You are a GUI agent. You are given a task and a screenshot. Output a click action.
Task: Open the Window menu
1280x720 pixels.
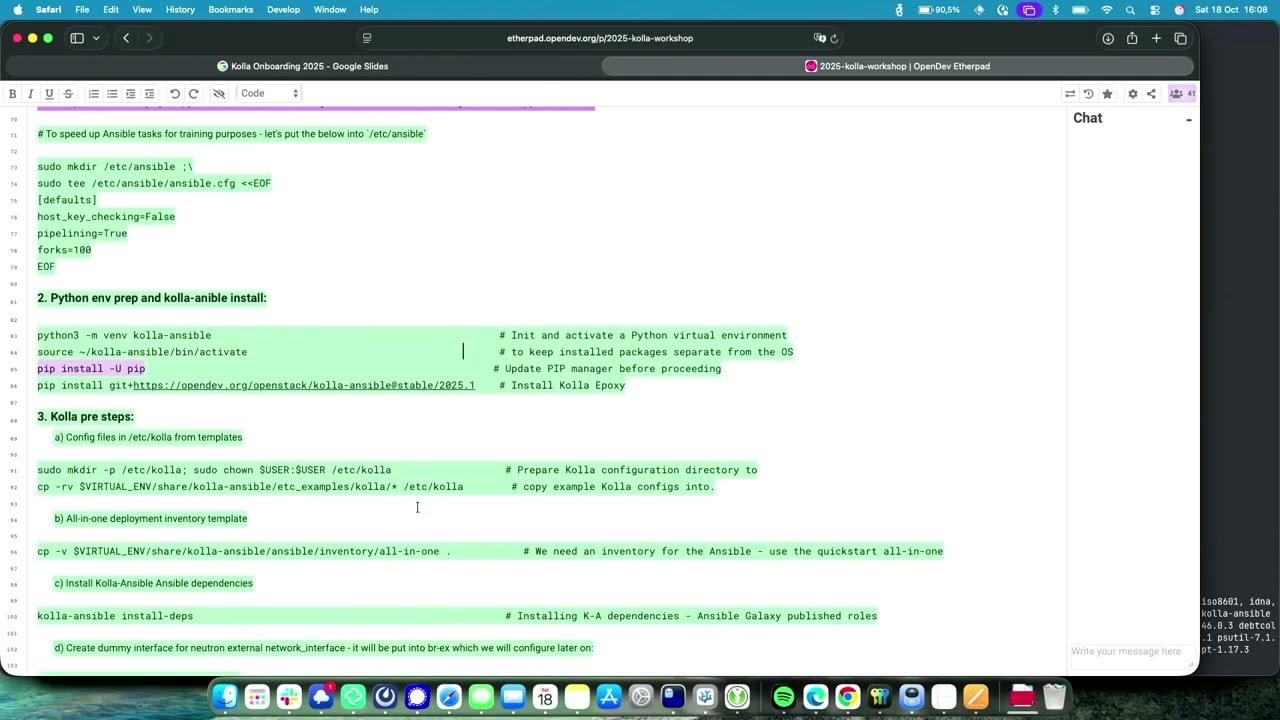(x=330, y=9)
